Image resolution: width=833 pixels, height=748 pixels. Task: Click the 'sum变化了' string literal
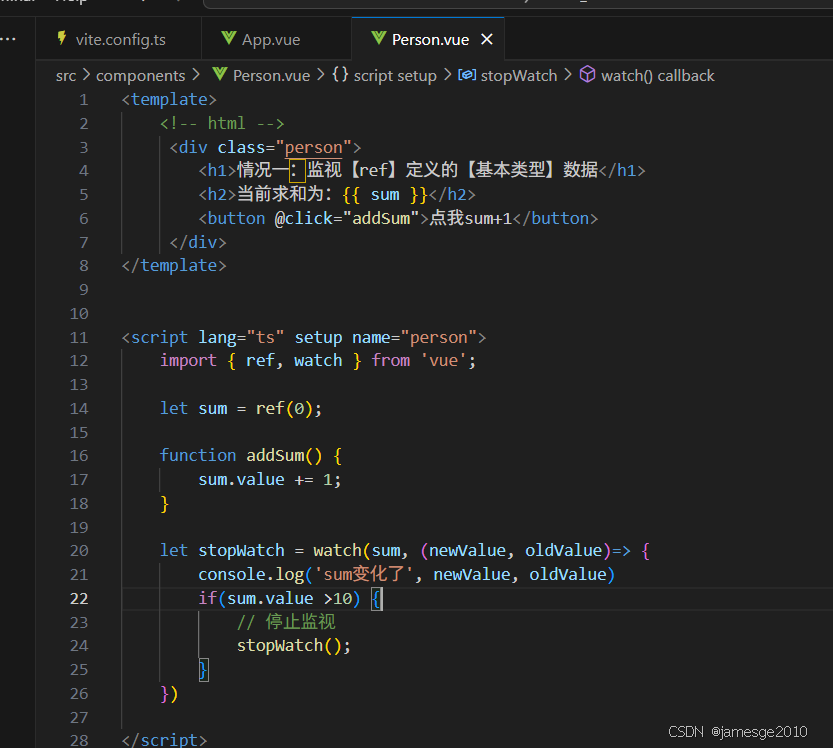click(x=364, y=575)
